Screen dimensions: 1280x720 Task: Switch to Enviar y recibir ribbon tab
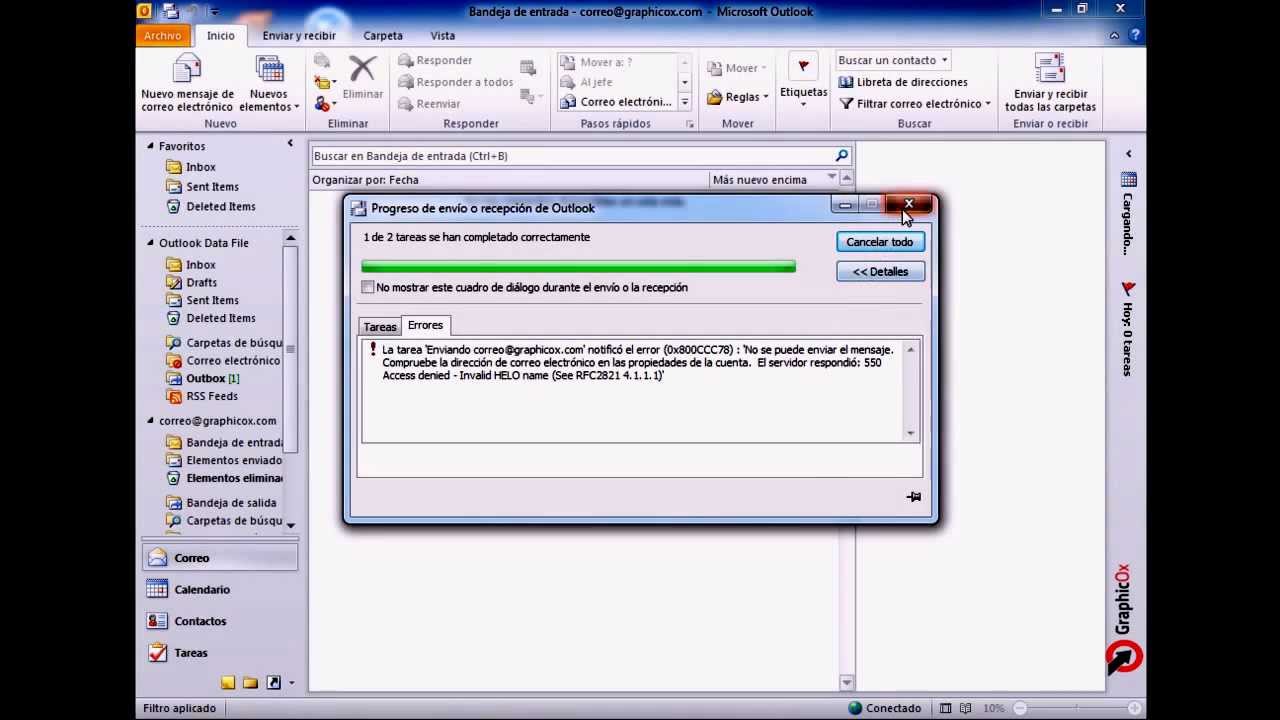pos(299,35)
